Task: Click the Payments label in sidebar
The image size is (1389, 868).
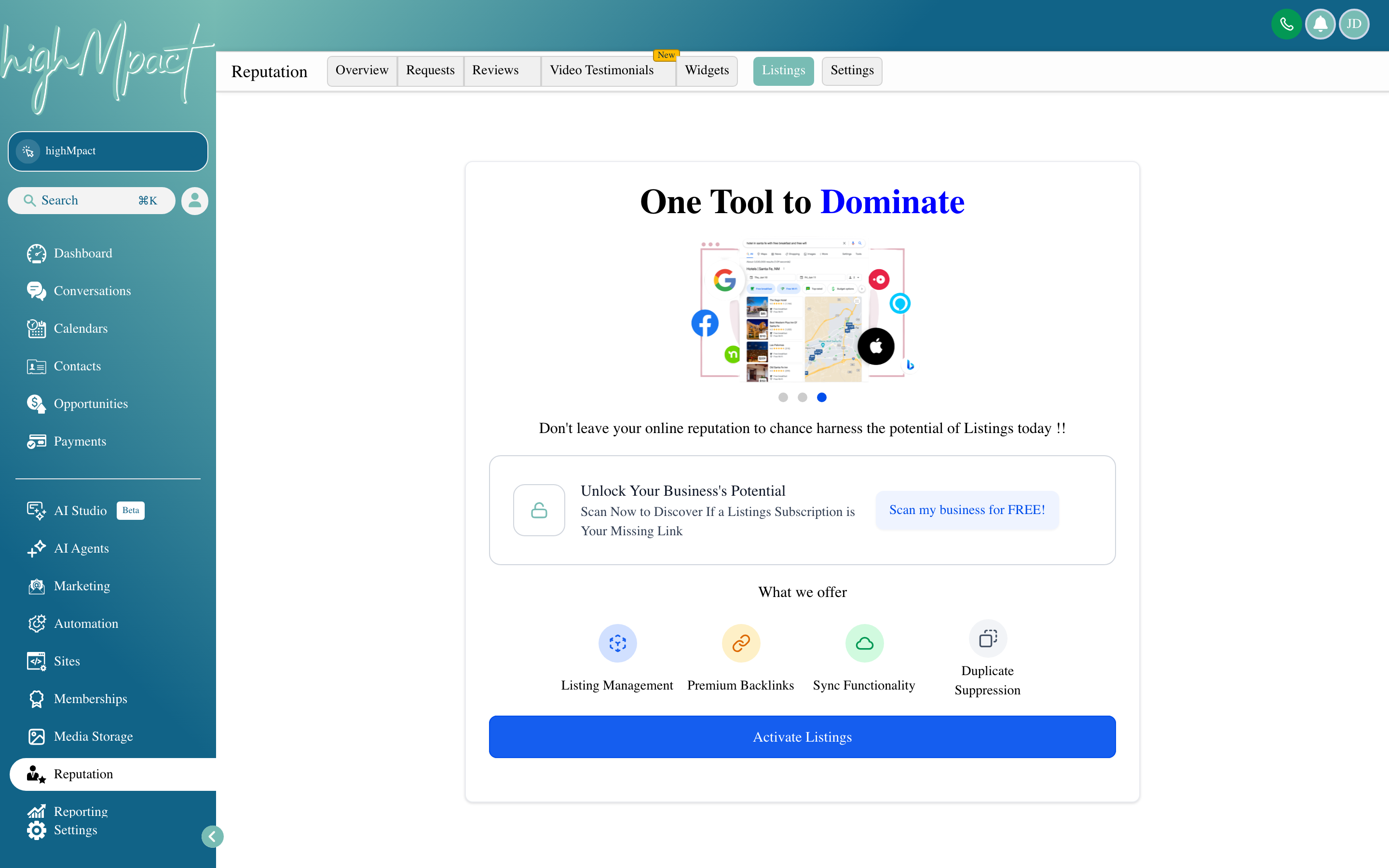Action: 80,441
